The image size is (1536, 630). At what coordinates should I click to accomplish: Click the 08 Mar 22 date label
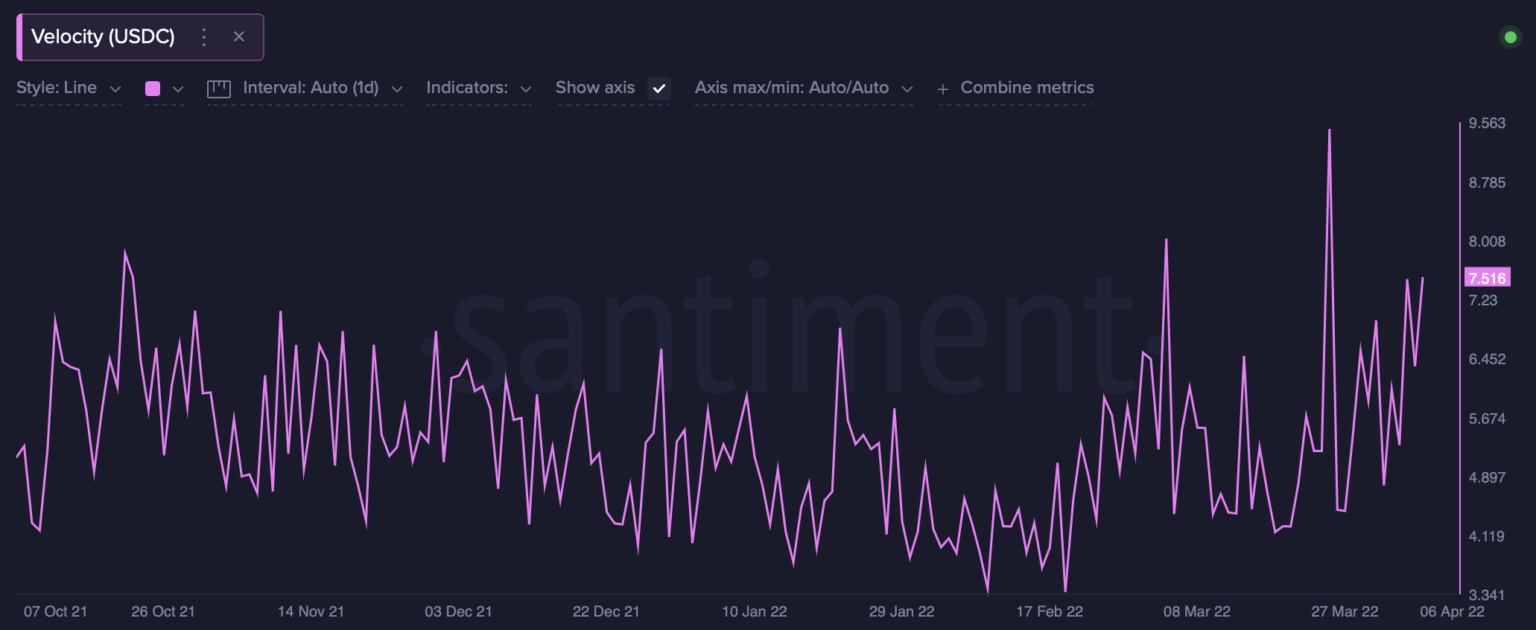tap(1197, 612)
